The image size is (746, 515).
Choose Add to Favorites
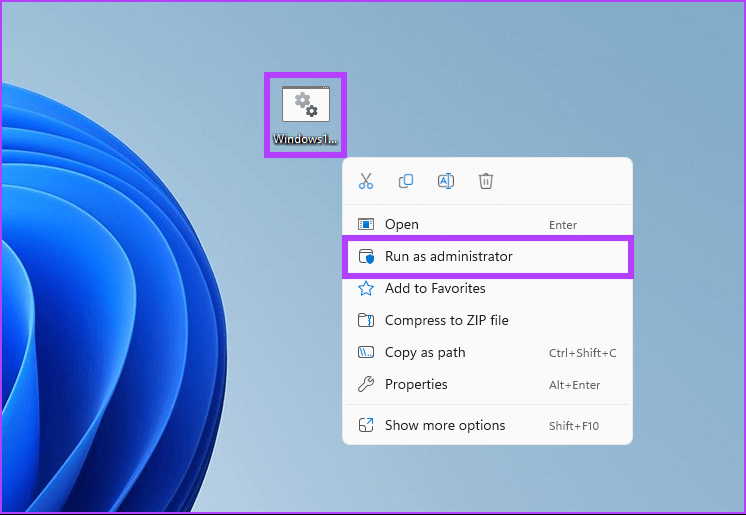(x=435, y=289)
